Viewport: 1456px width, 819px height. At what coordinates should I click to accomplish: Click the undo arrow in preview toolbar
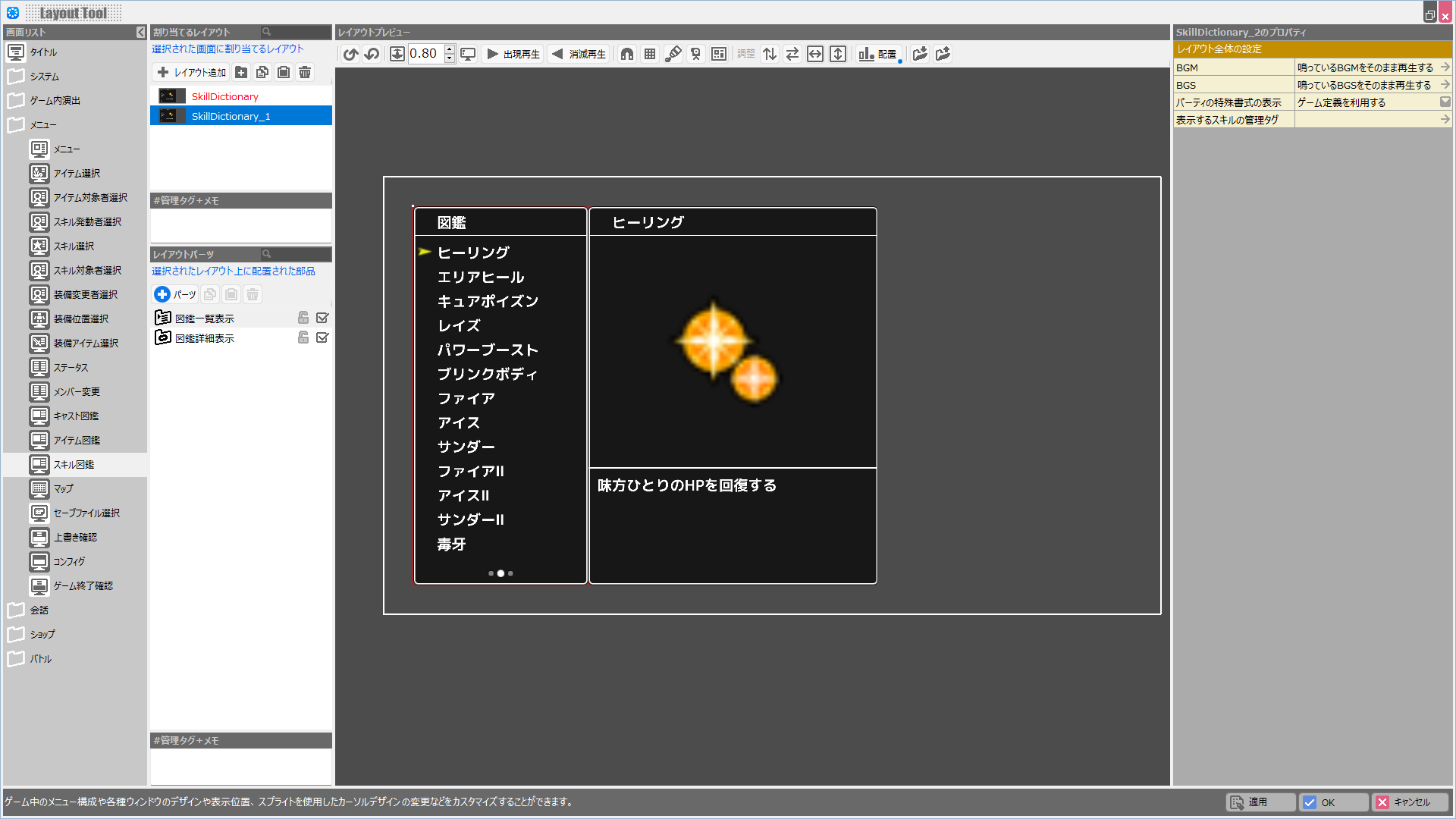(x=350, y=54)
